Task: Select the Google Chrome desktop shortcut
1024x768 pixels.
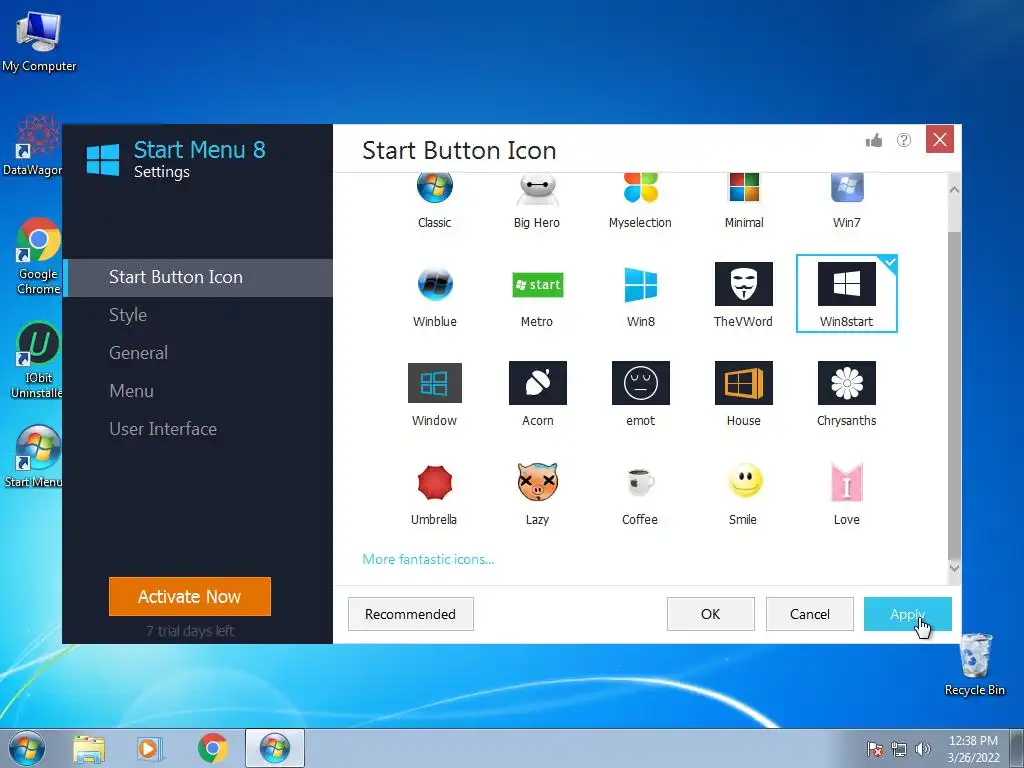Action: click(38, 256)
